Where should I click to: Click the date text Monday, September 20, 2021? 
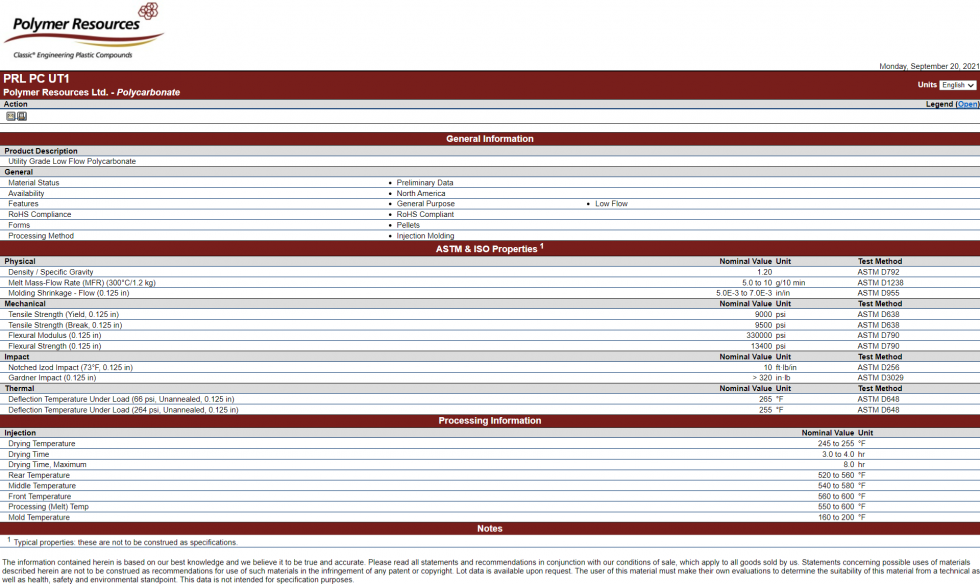(x=928, y=66)
